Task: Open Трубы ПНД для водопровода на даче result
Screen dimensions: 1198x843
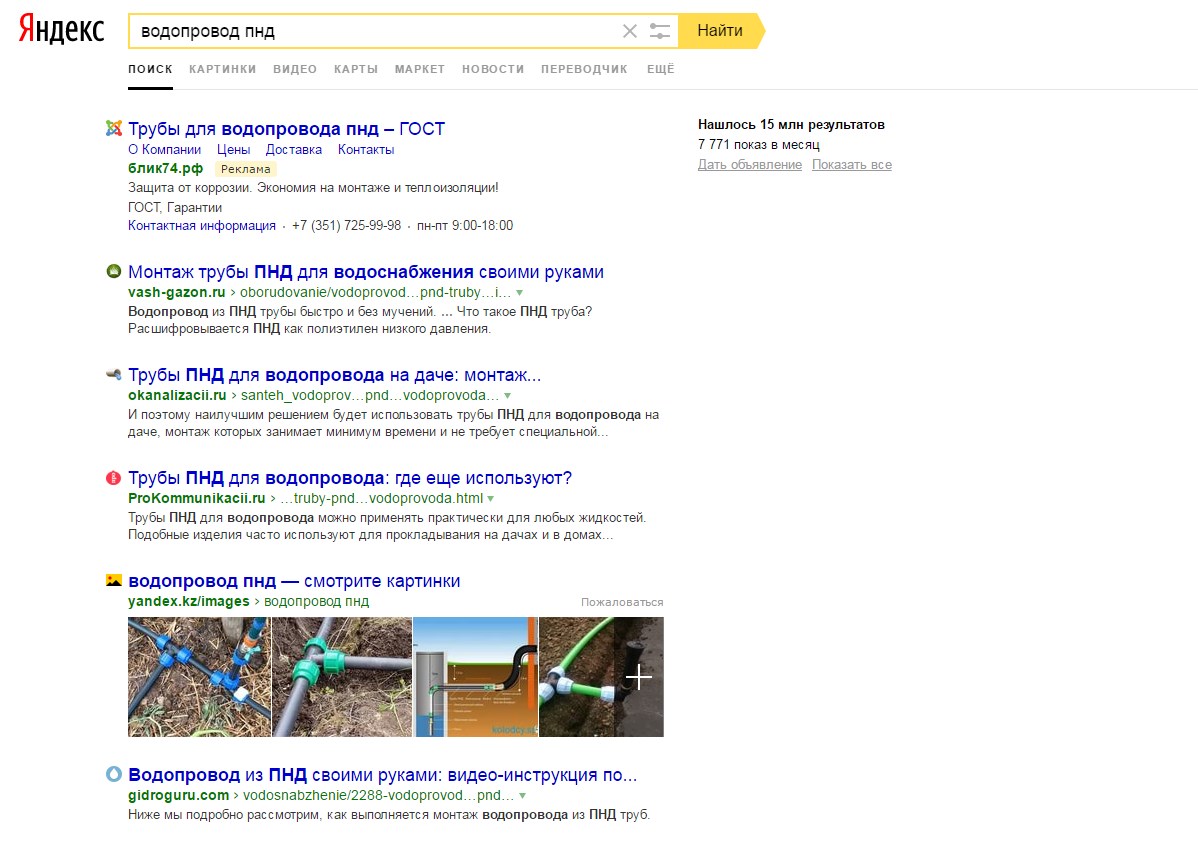Action: tap(335, 374)
